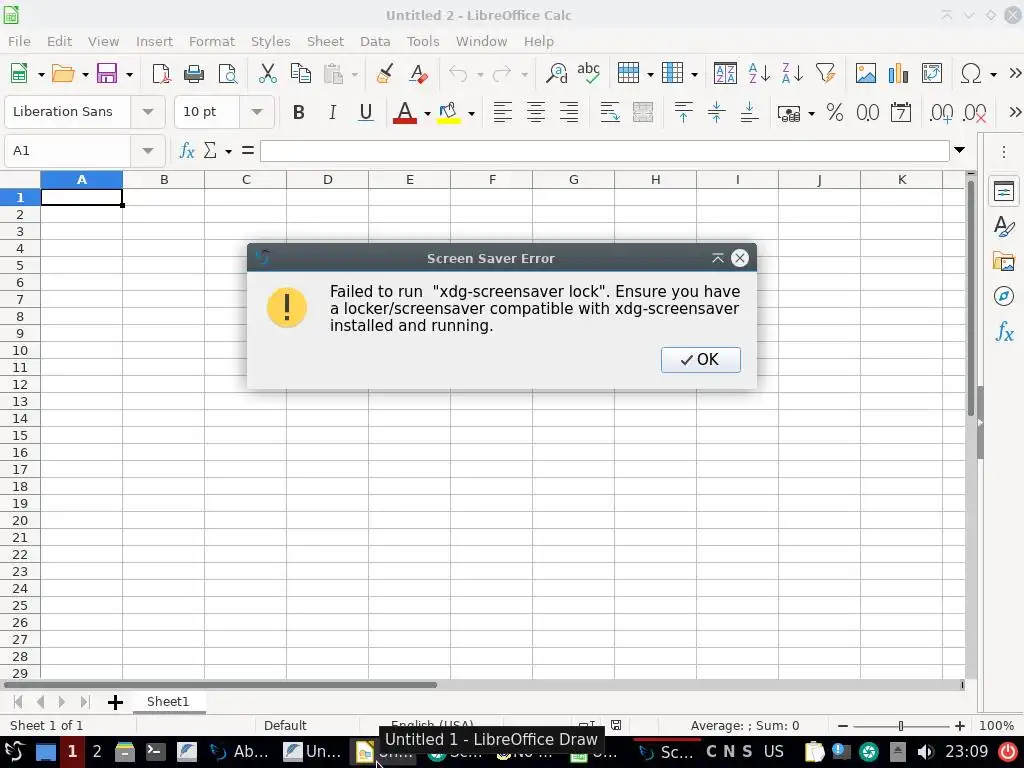This screenshot has height=768, width=1024.
Task: Apply red Font Color swatch
Action: point(405,112)
